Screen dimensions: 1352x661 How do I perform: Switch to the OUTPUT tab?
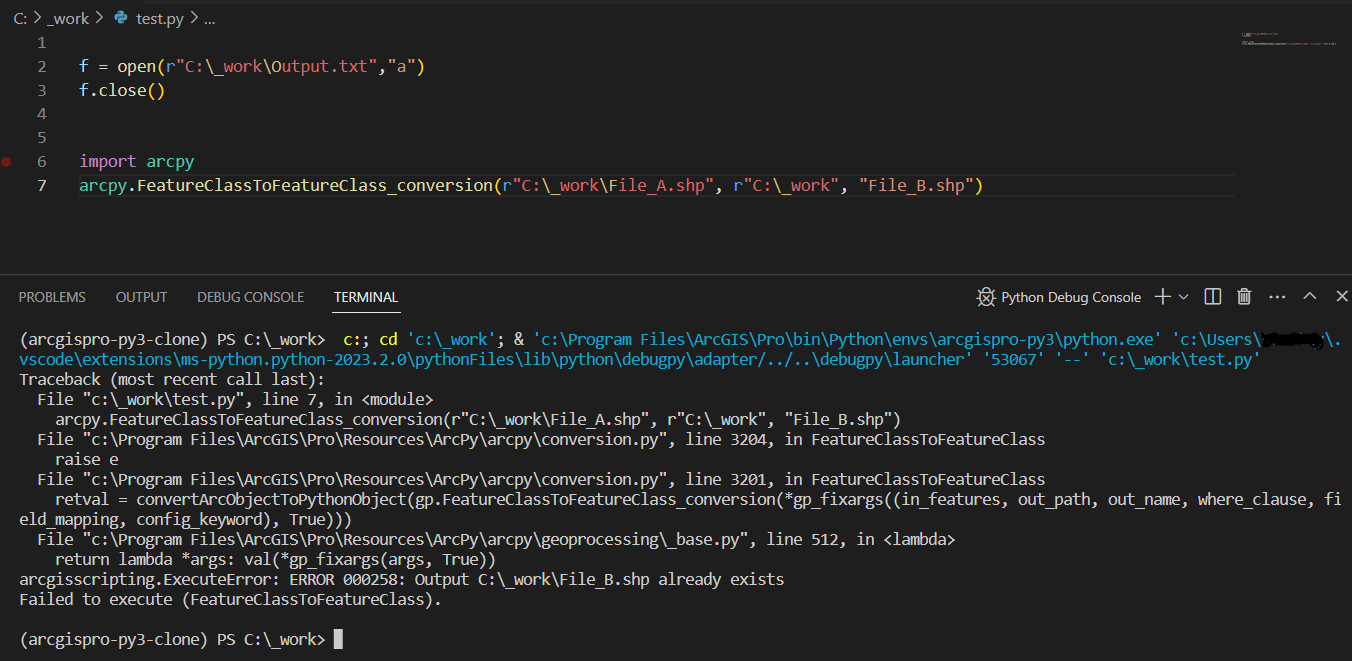[x=141, y=297]
